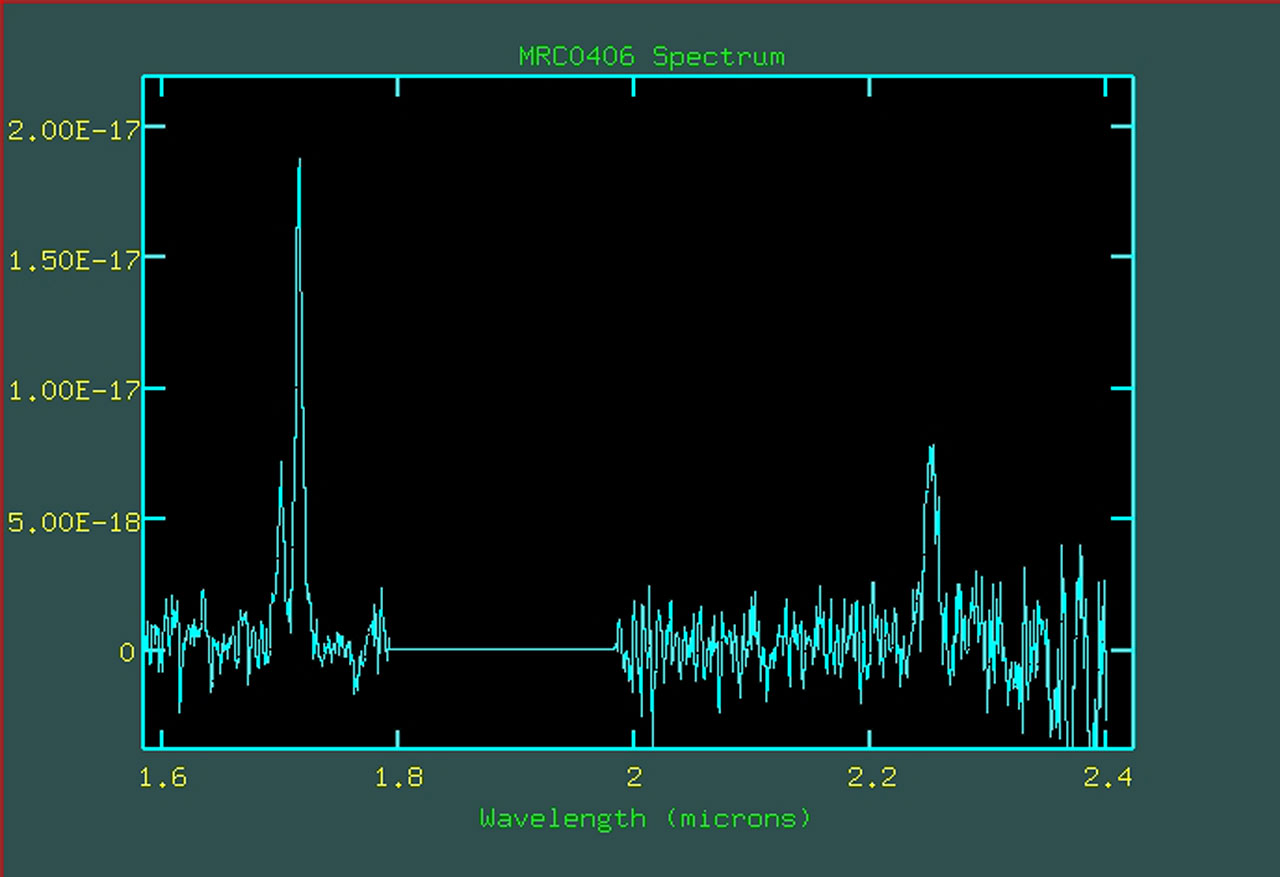Click the 2.2 x-axis tick label
1280x877 pixels.
click(870, 777)
